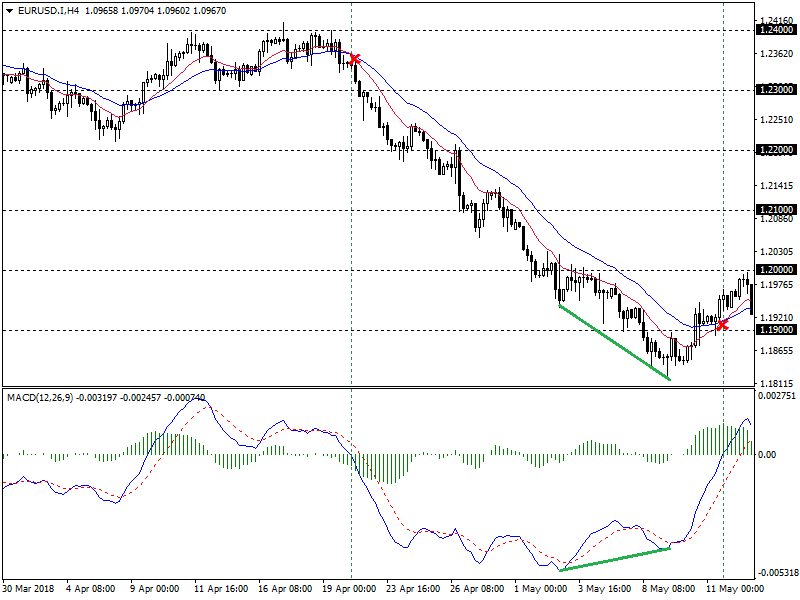Click the 1.23620 price scale value
This screenshot has width=800, height=600.
[x=777, y=54]
